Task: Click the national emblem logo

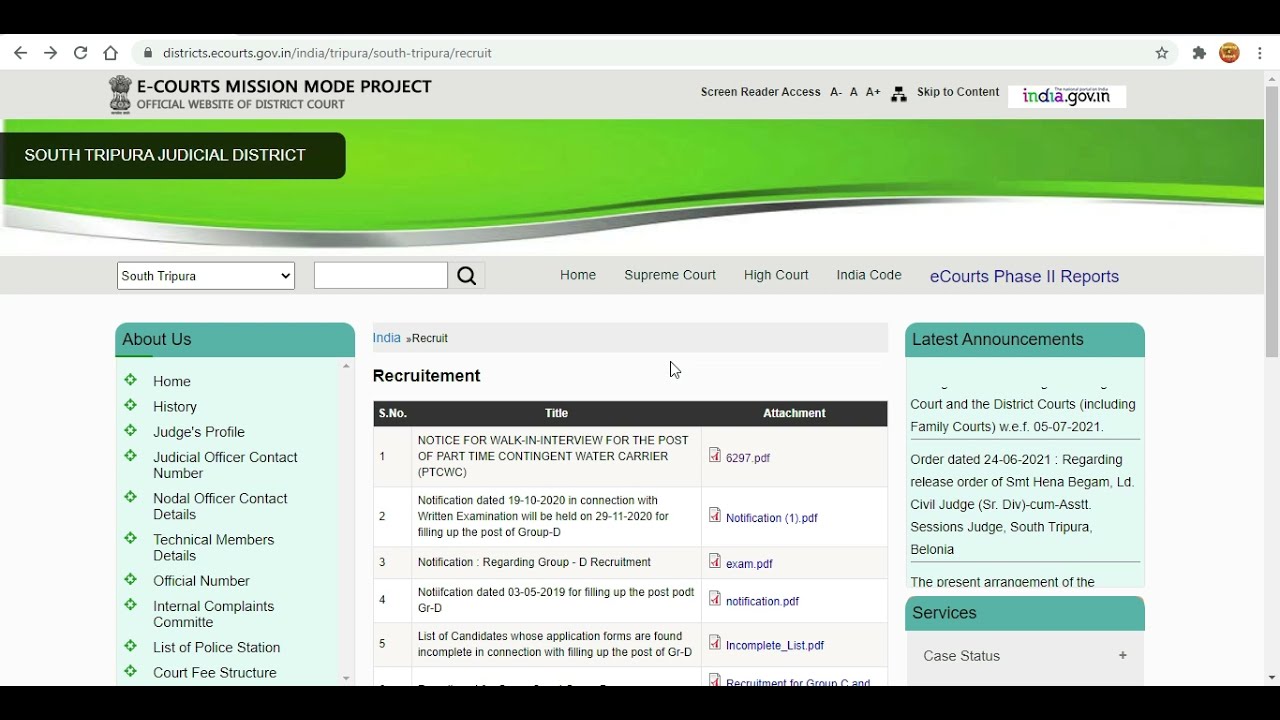Action: coord(120,95)
